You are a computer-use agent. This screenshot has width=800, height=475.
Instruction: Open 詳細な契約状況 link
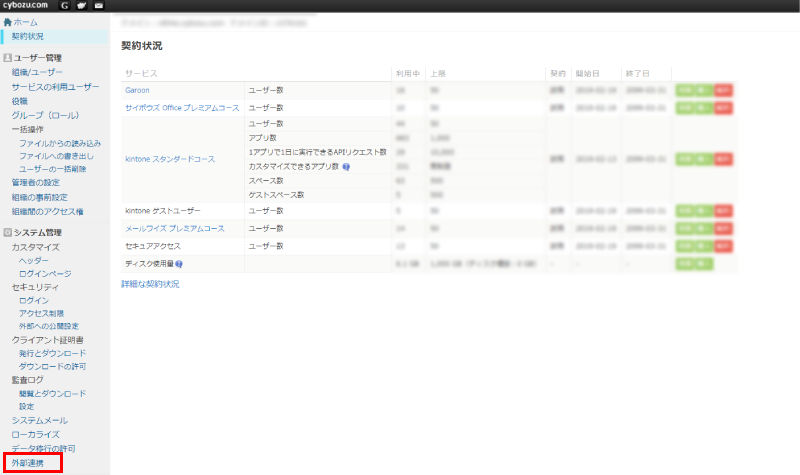[x=150, y=284]
